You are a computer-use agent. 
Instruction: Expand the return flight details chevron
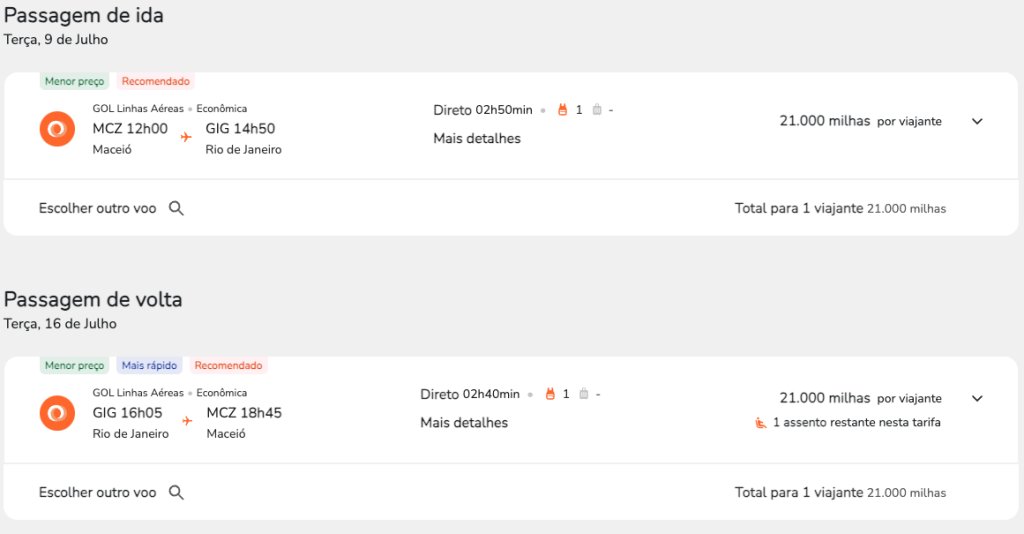pyautogui.click(x=977, y=398)
